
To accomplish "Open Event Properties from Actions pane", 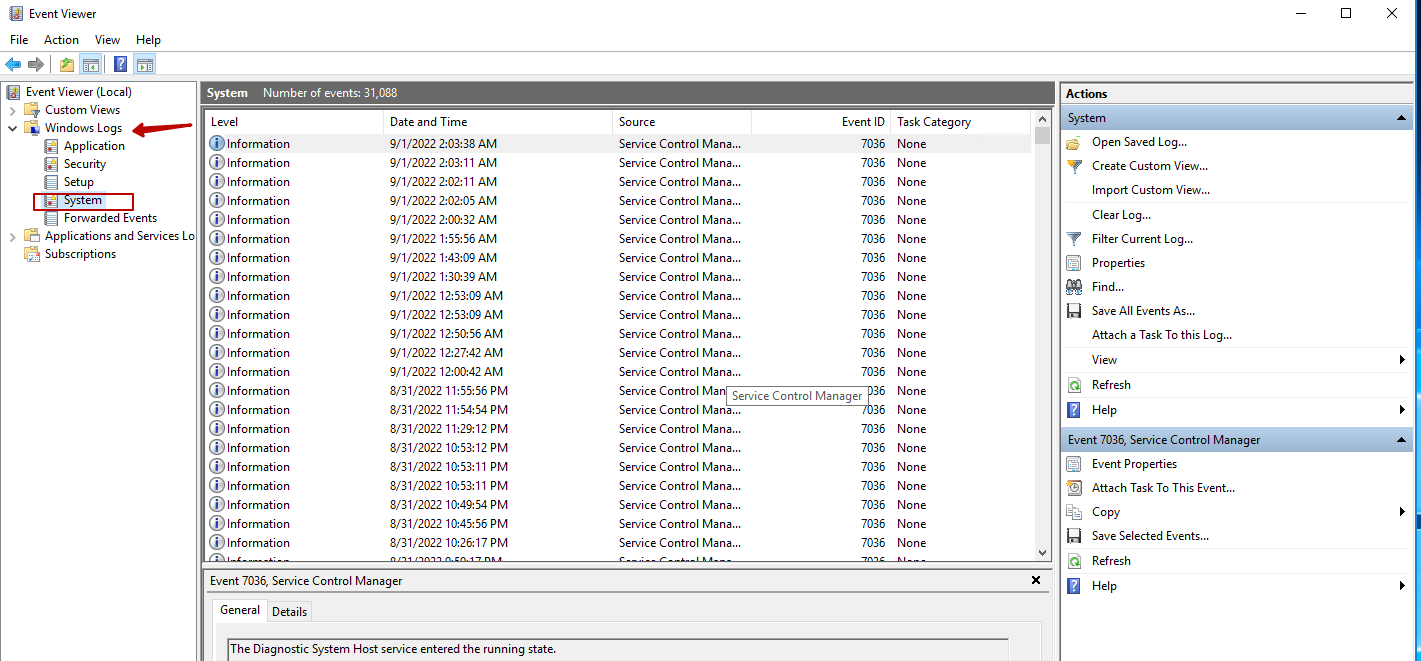I will 1134,464.
